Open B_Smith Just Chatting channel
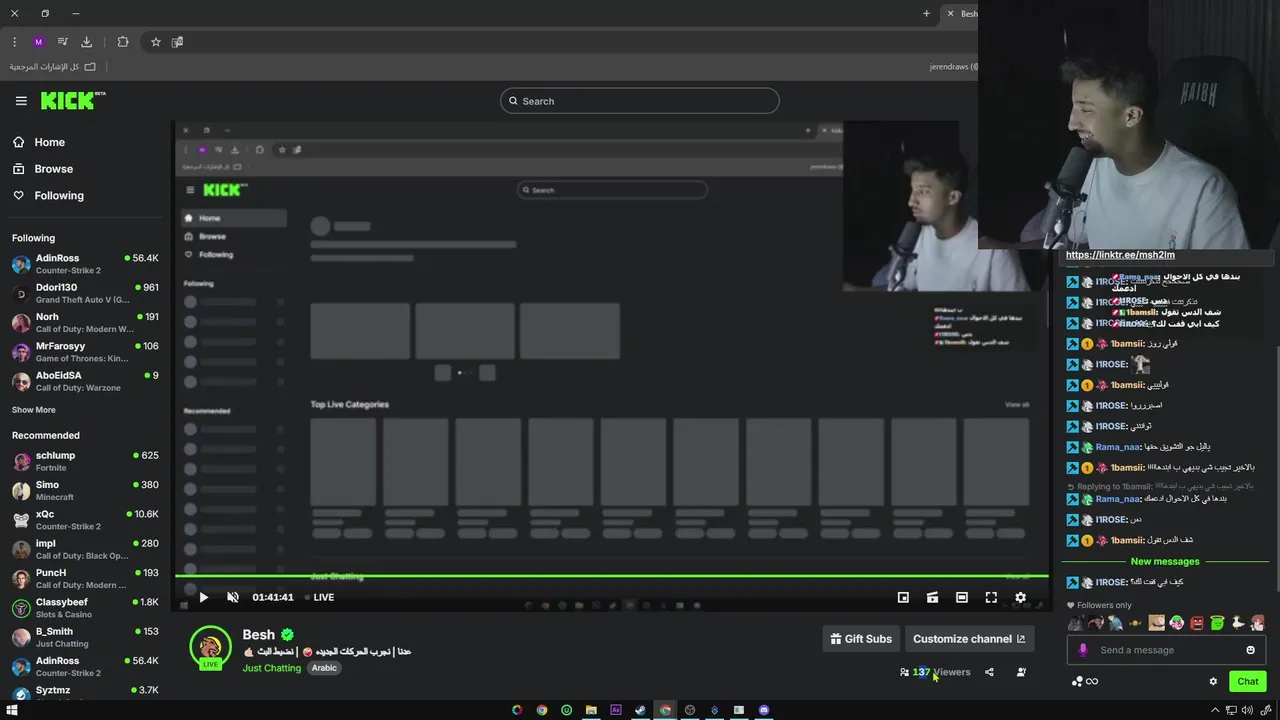 coord(85,637)
